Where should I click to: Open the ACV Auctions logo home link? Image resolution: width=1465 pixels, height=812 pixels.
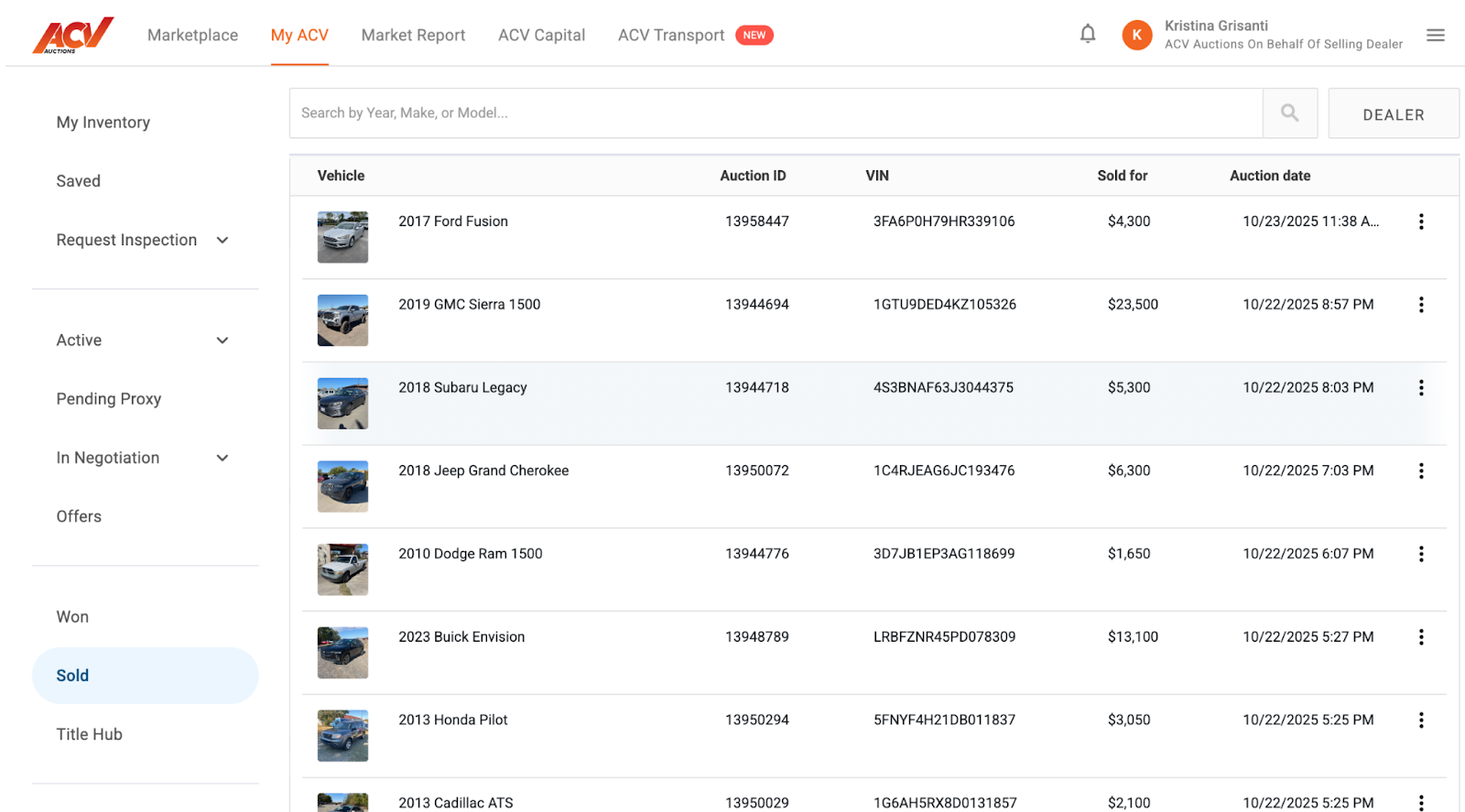(73, 35)
